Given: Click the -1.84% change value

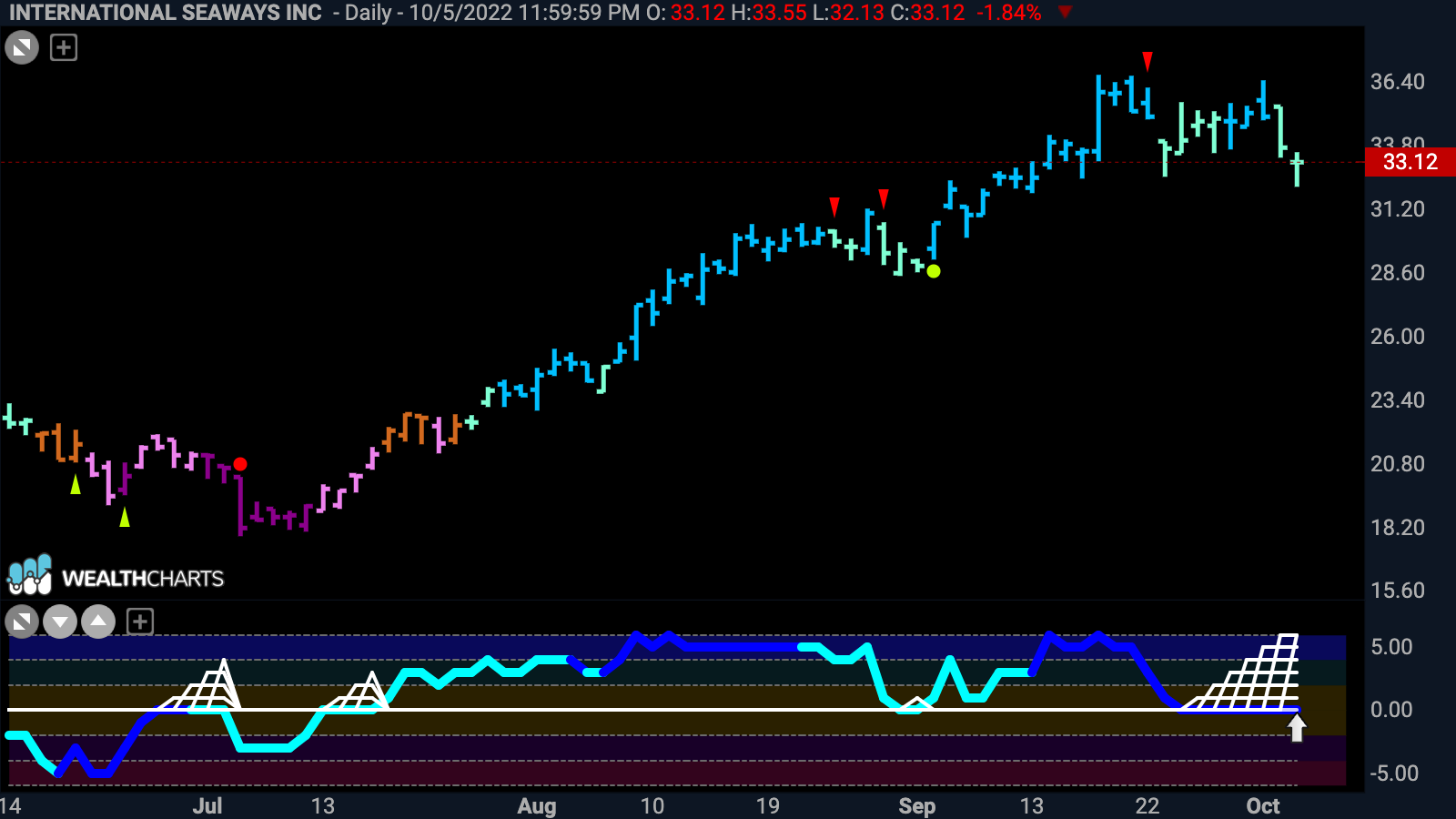Looking at the screenshot, I should (x=1008, y=13).
